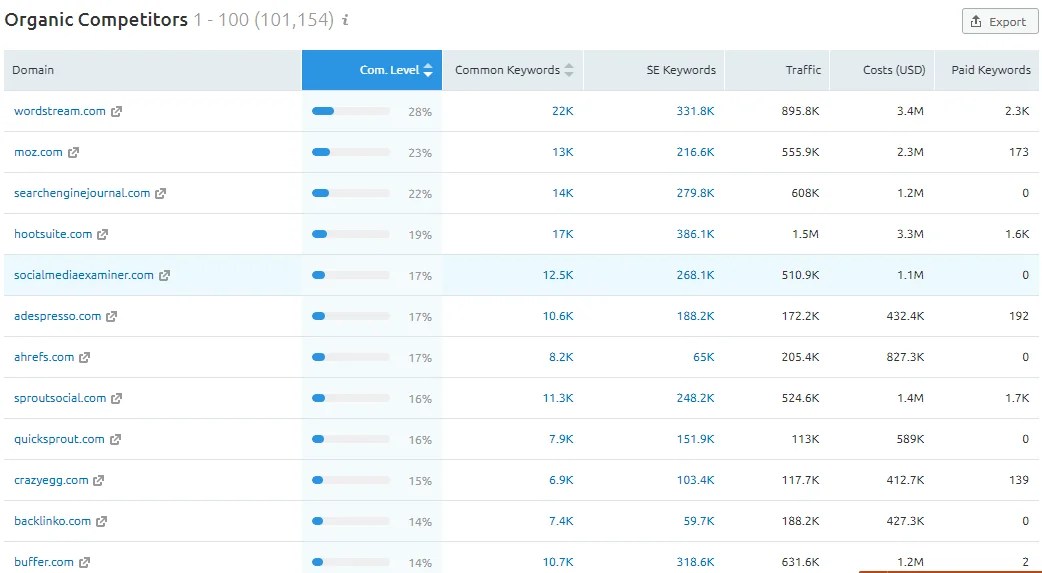This screenshot has height=573, width=1042.
Task: Open crazyegg.com 103.4K SE keywords
Action: (x=695, y=480)
